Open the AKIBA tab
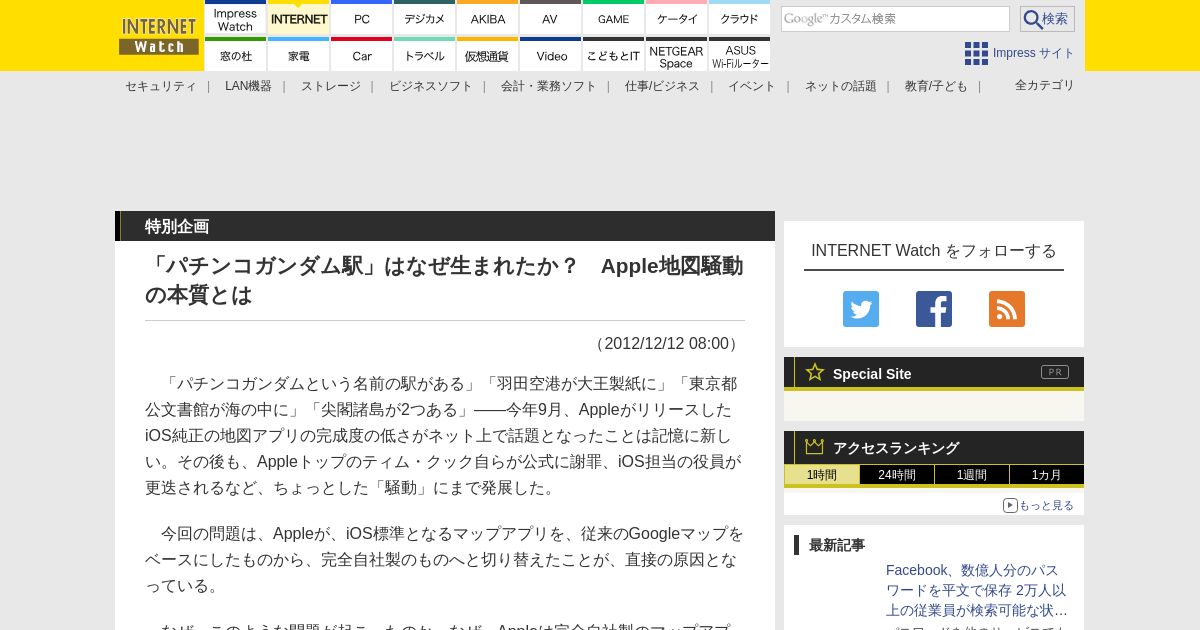 [x=488, y=18]
